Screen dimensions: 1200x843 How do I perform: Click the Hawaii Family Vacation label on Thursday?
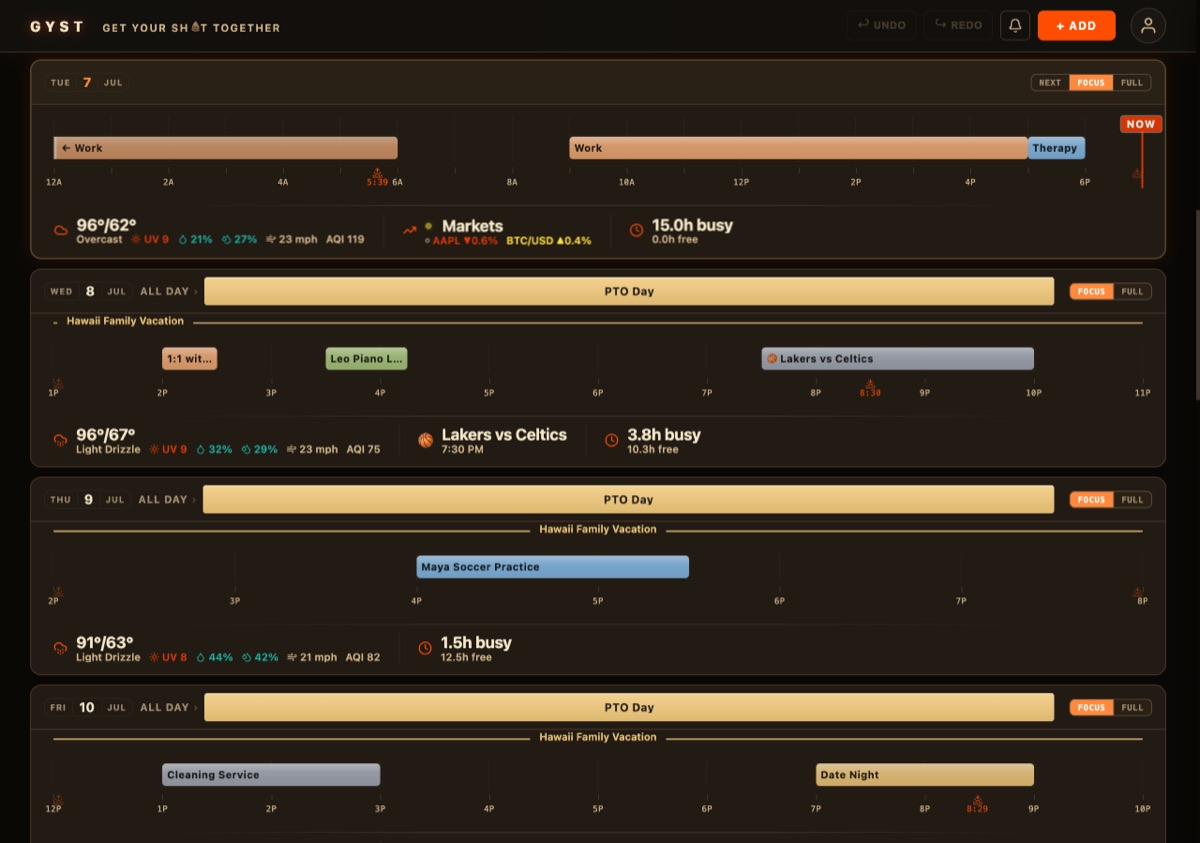pyautogui.click(x=598, y=529)
